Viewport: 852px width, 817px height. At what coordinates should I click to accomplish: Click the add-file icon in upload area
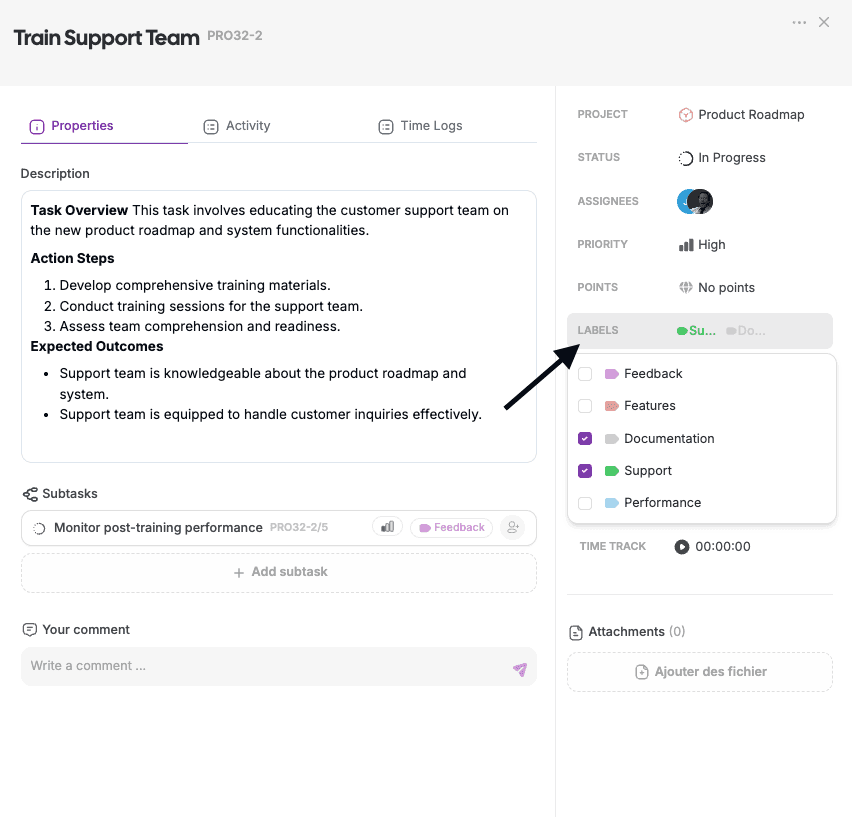click(642, 672)
